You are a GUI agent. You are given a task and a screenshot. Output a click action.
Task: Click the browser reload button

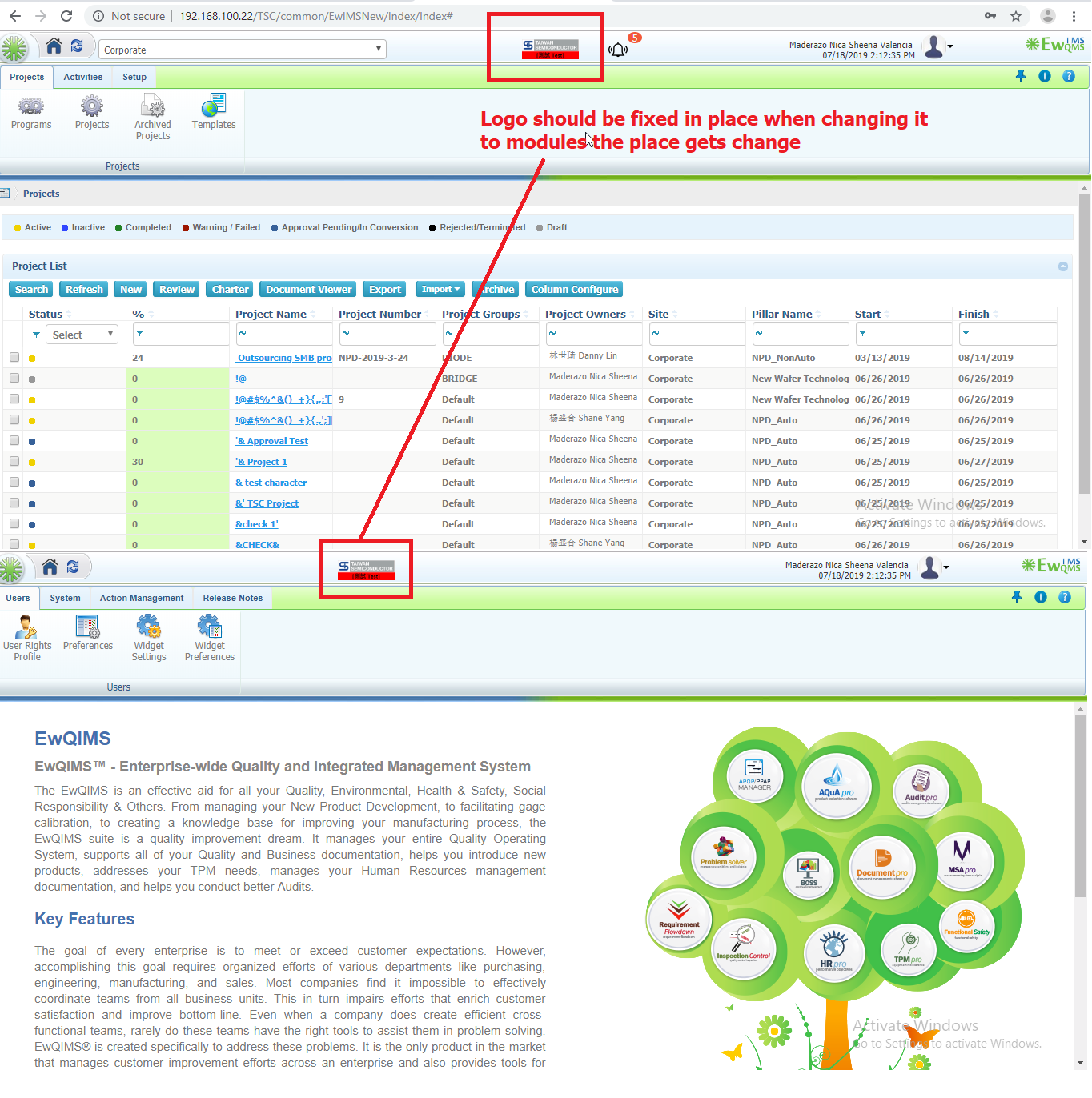66,16
